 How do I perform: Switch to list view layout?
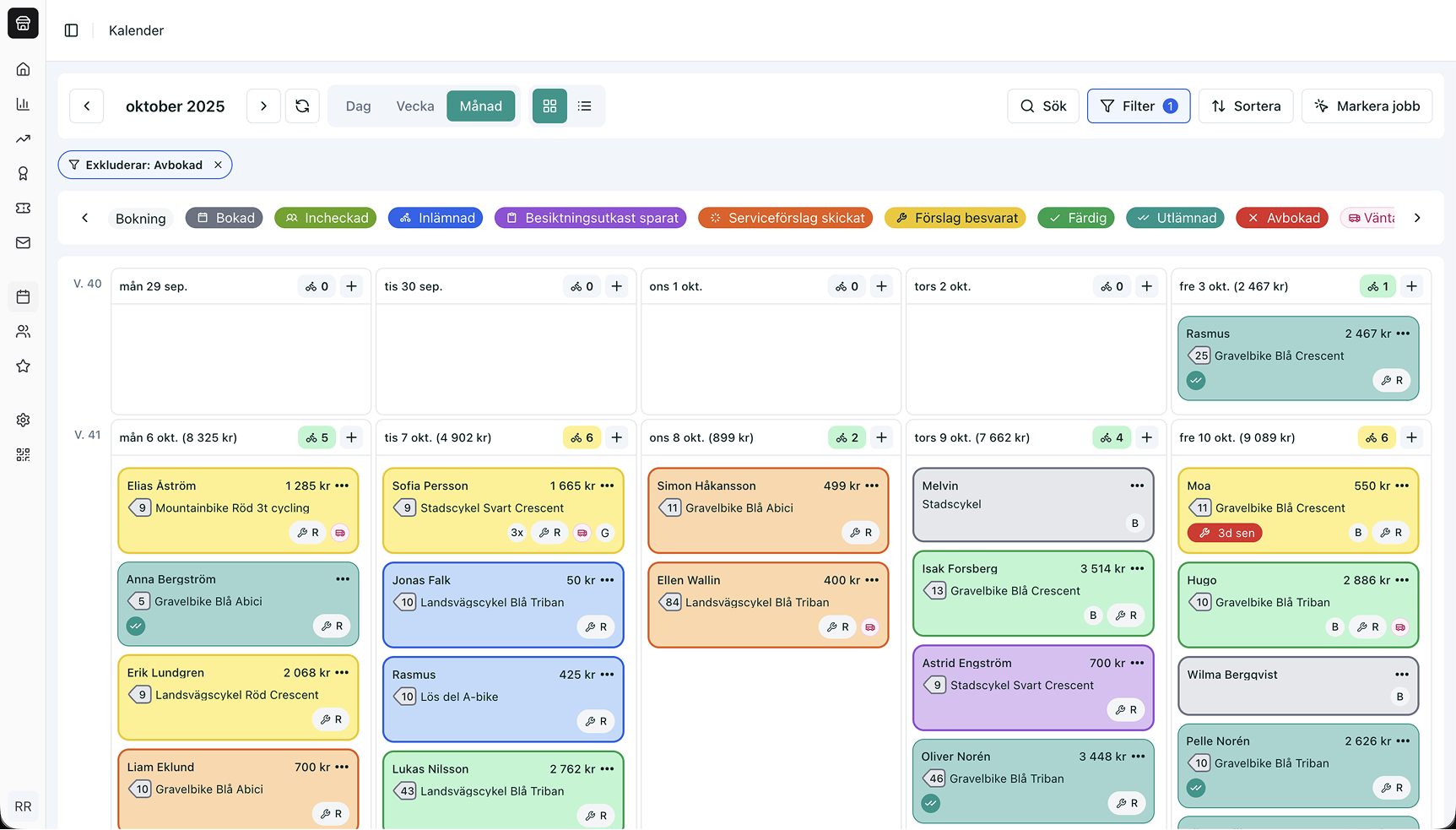point(584,106)
